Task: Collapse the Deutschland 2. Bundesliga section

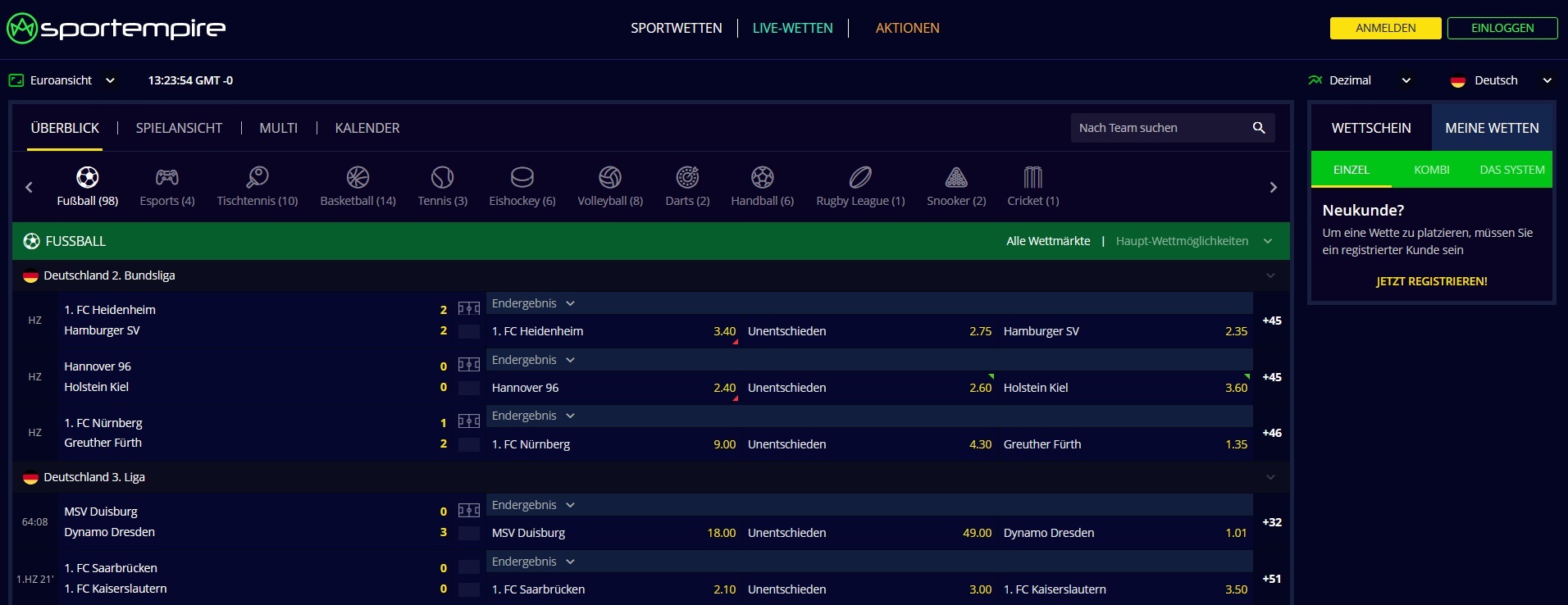Action: tap(1270, 275)
